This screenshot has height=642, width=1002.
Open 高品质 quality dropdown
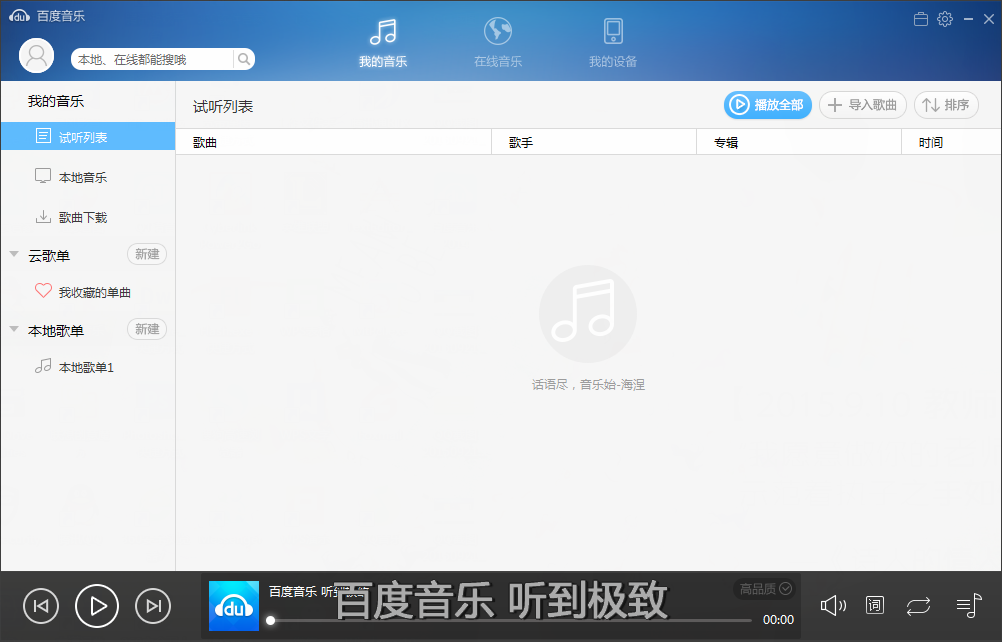(x=765, y=588)
